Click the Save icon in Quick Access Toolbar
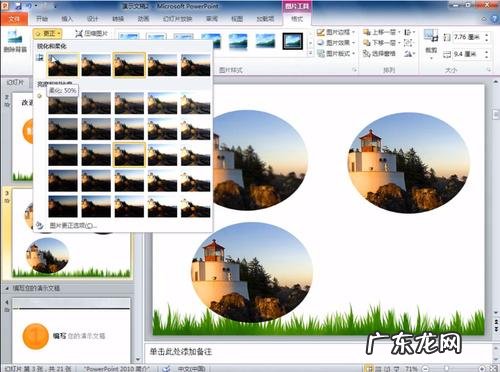Screen dimensions: 500x372 point(18,6)
